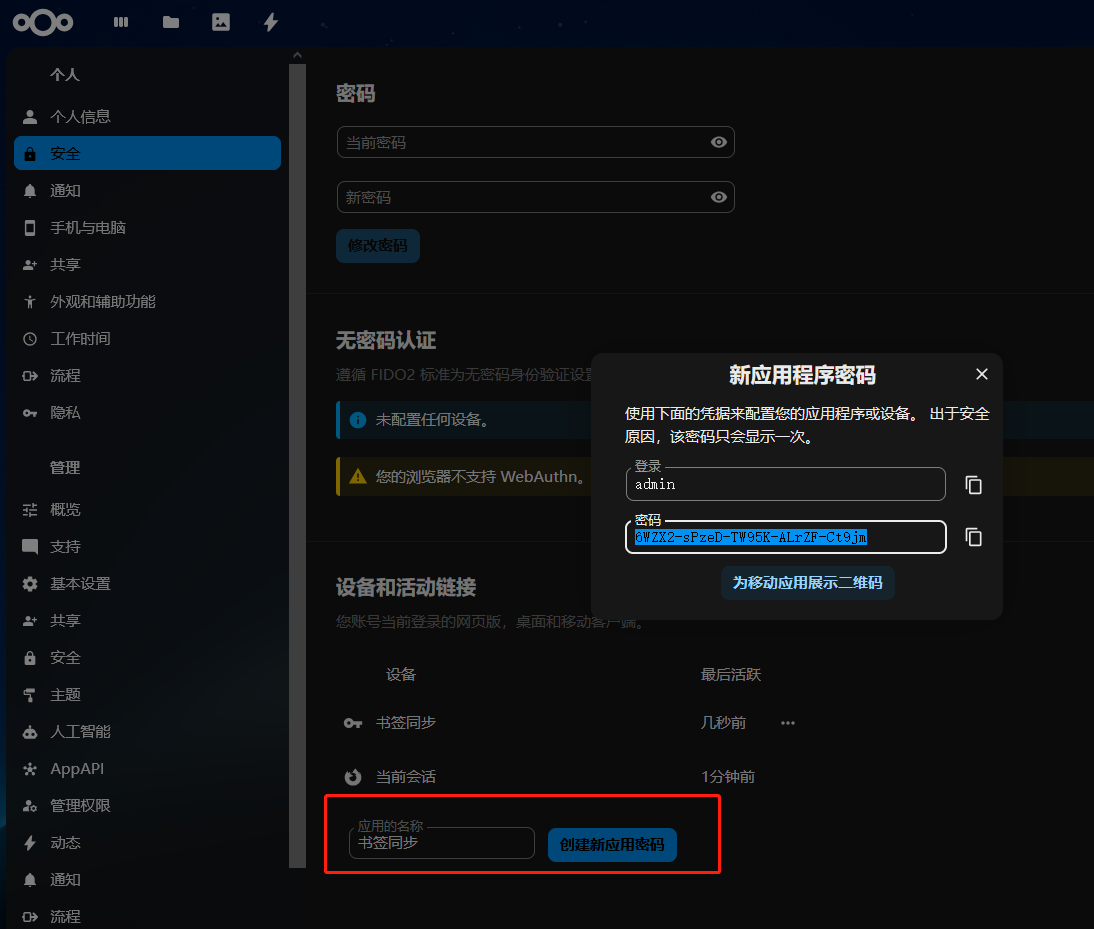Click the 修改密码 button
The width and height of the screenshot is (1094, 929).
[377, 246]
